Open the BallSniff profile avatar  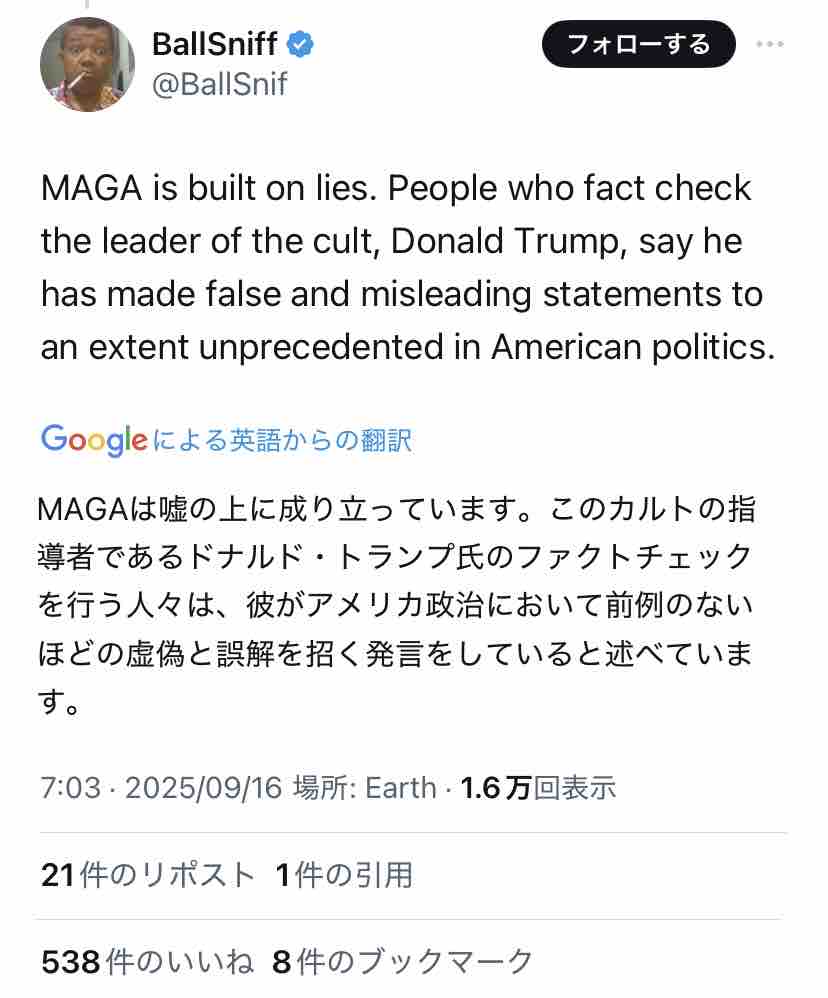click(87, 63)
